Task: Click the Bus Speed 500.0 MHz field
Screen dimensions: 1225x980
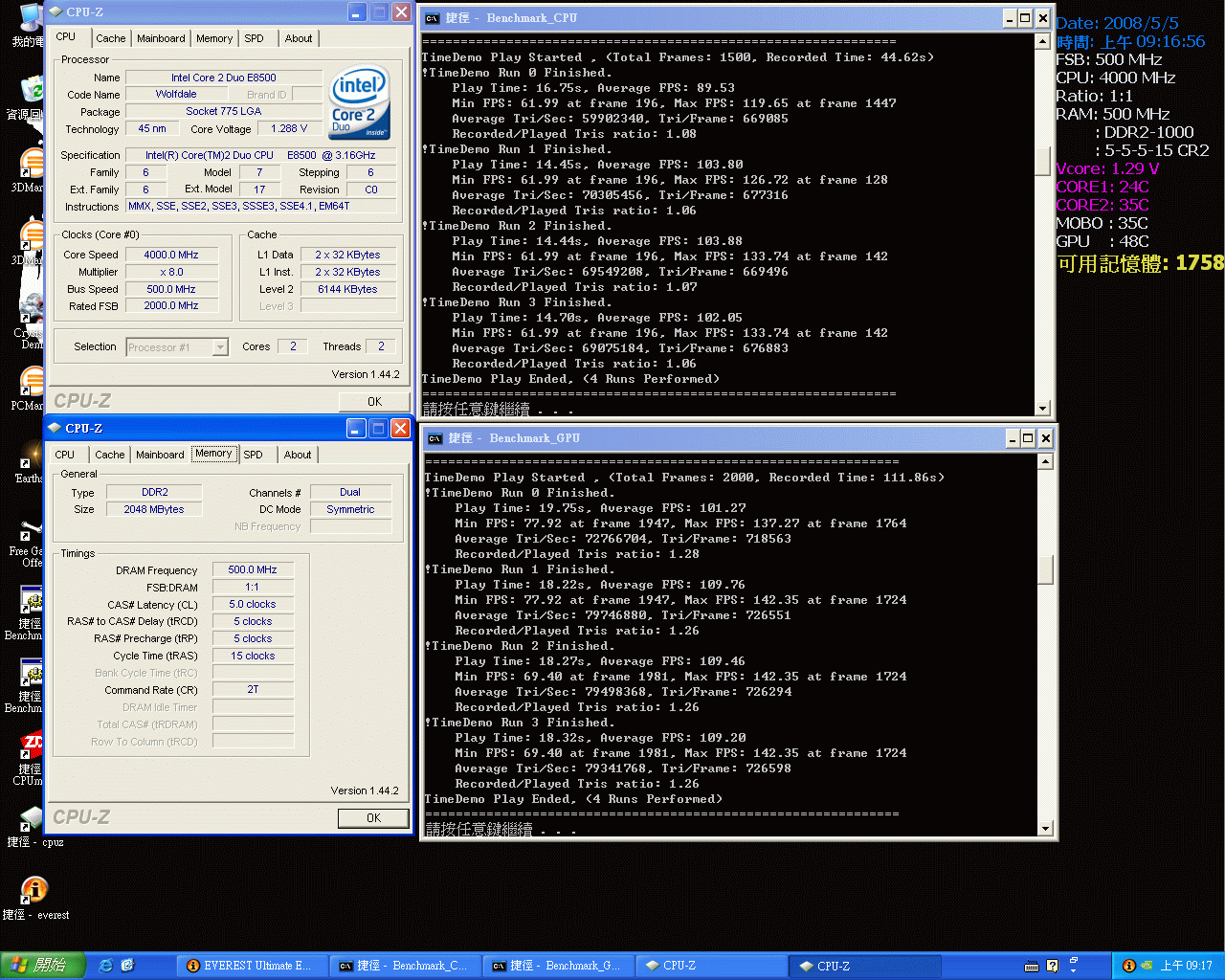Action: click(x=171, y=289)
